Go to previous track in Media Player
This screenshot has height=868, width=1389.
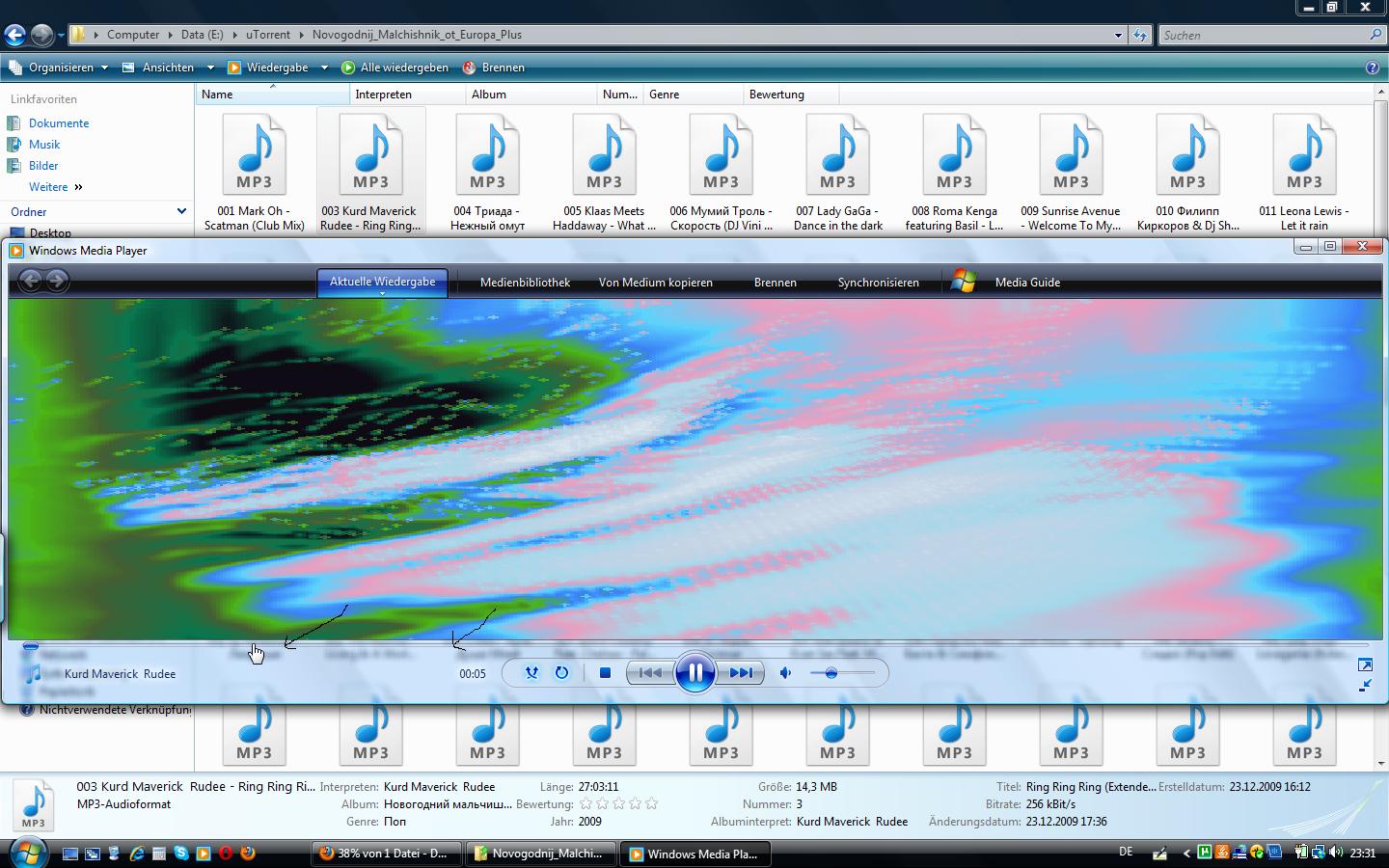click(x=650, y=673)
